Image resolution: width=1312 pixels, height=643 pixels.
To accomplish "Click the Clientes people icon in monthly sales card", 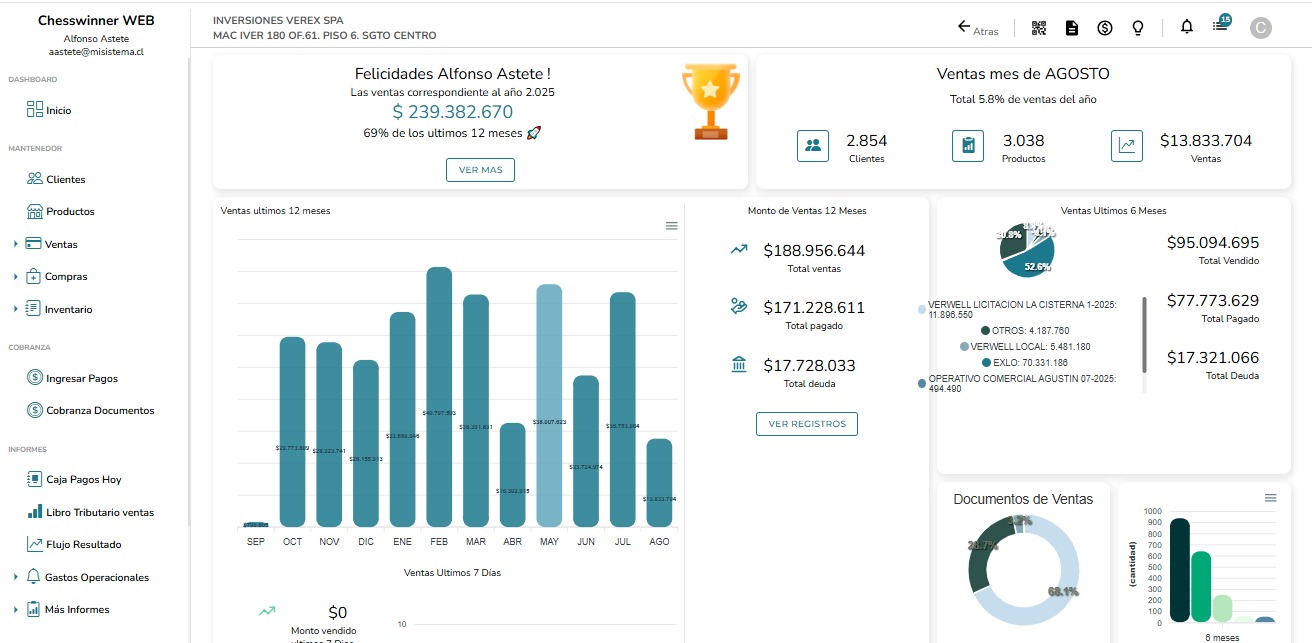I will 813,146.
